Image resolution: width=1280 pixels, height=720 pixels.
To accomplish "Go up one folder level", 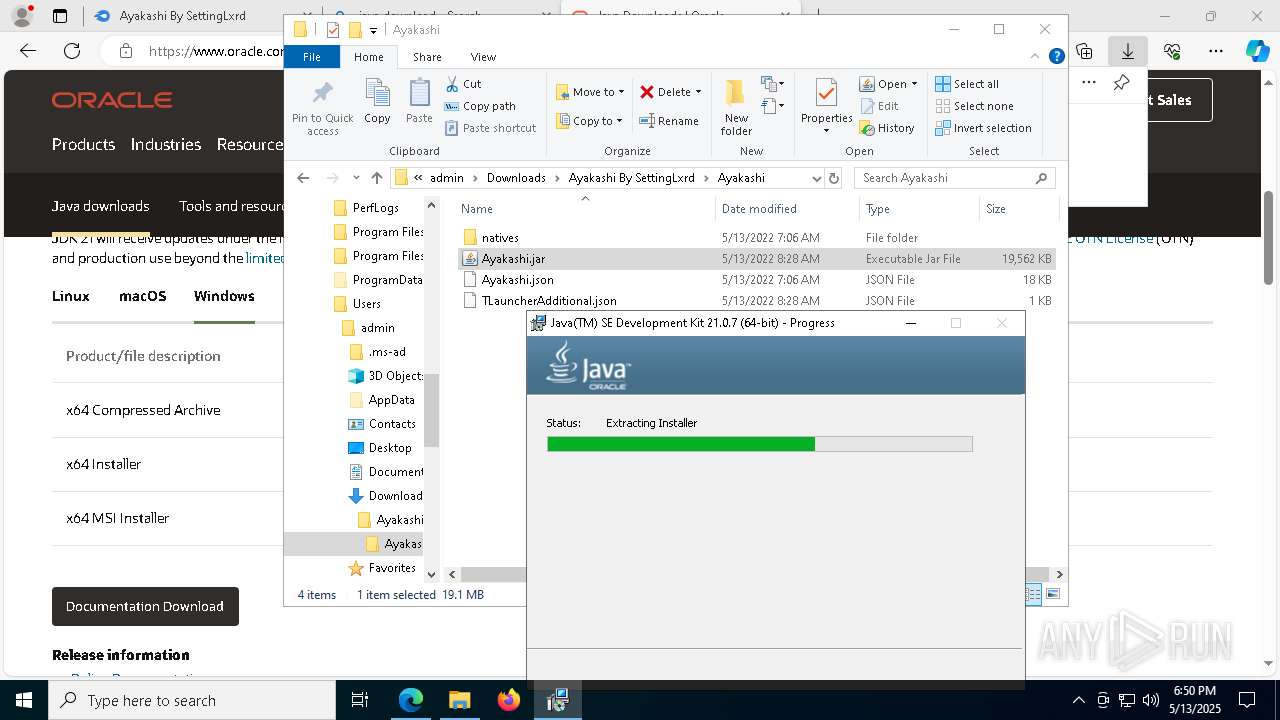I will point(376,178).
